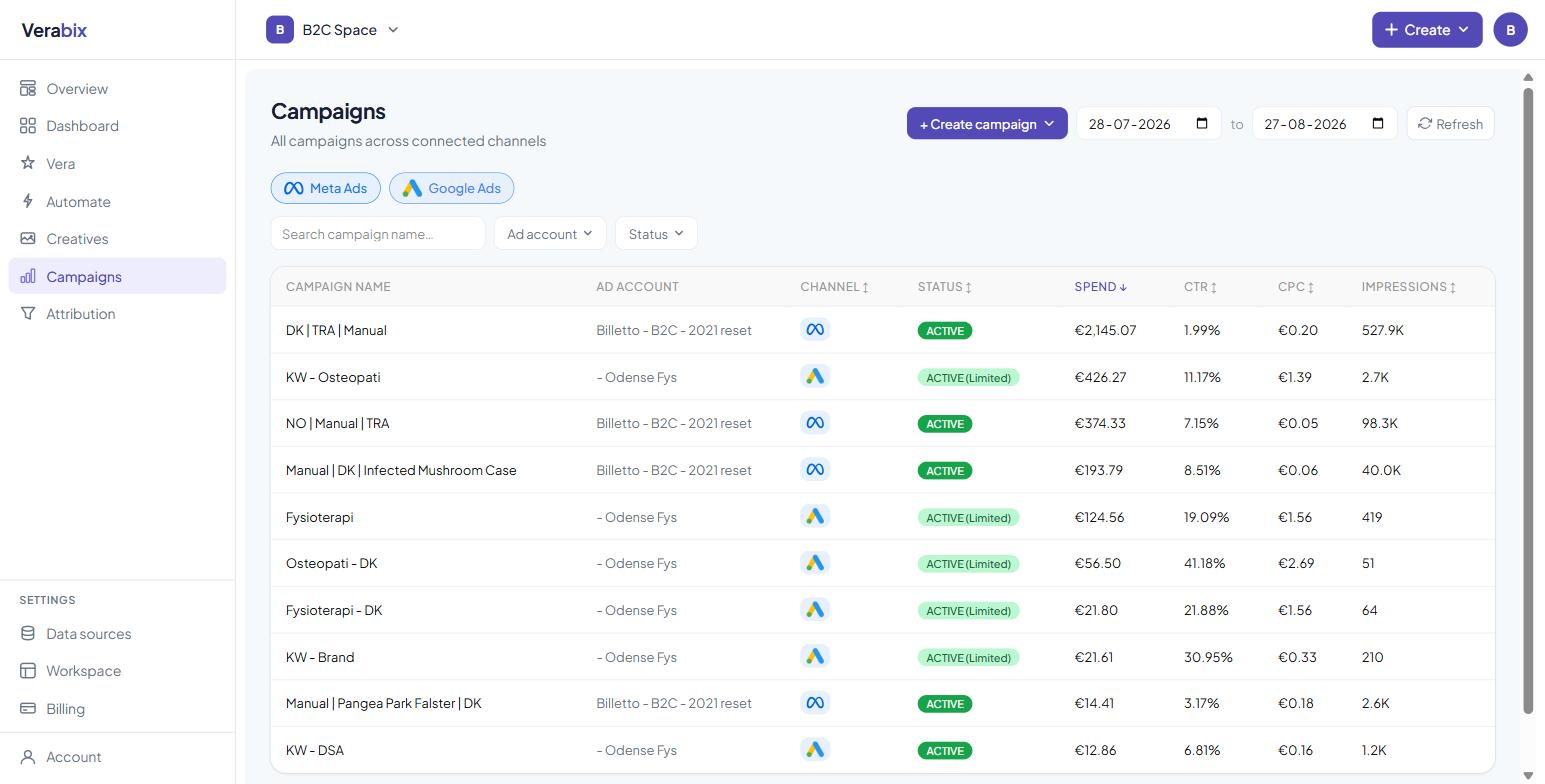Open Automate in sidebar

tap(117, 201)
